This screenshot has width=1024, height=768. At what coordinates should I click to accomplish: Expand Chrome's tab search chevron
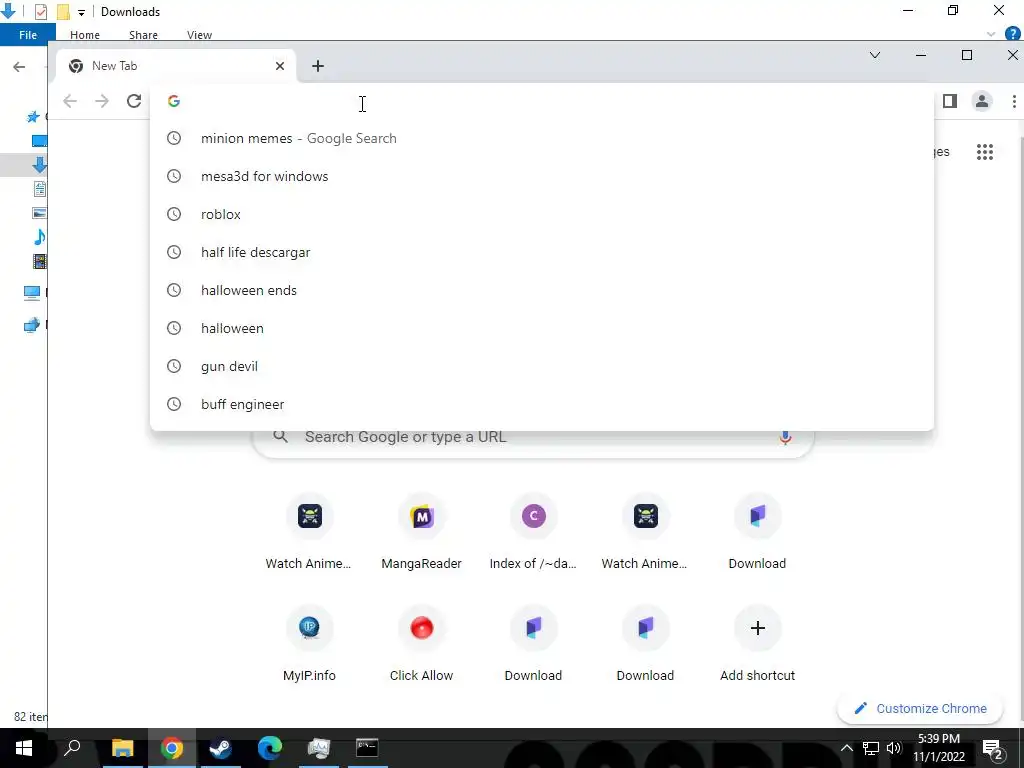(x=874, y=55)
